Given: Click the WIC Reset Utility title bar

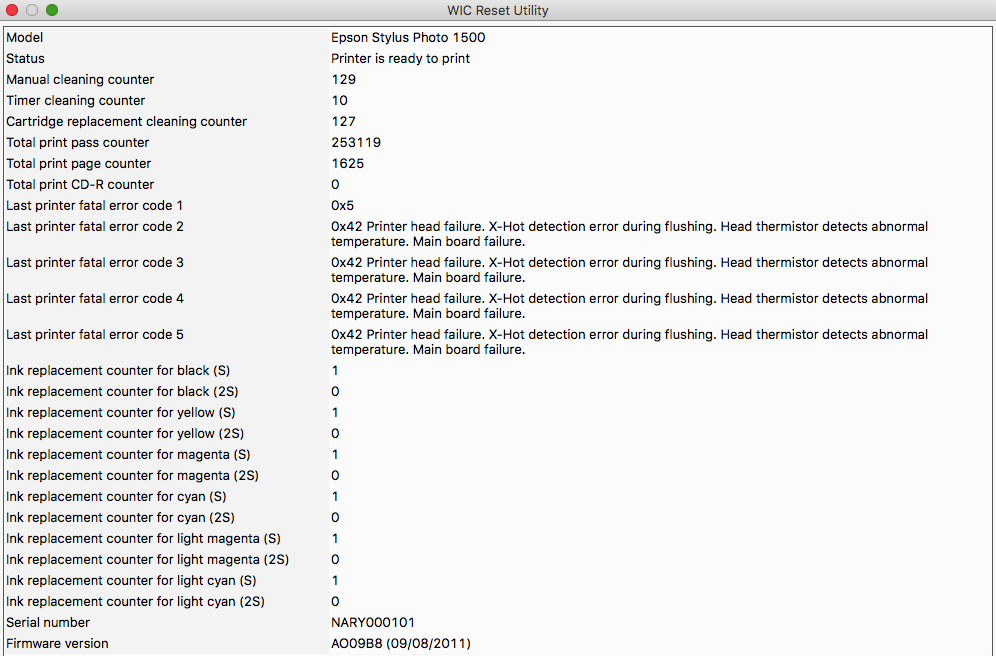Looking at the screenshot, I should coord(497,10).
